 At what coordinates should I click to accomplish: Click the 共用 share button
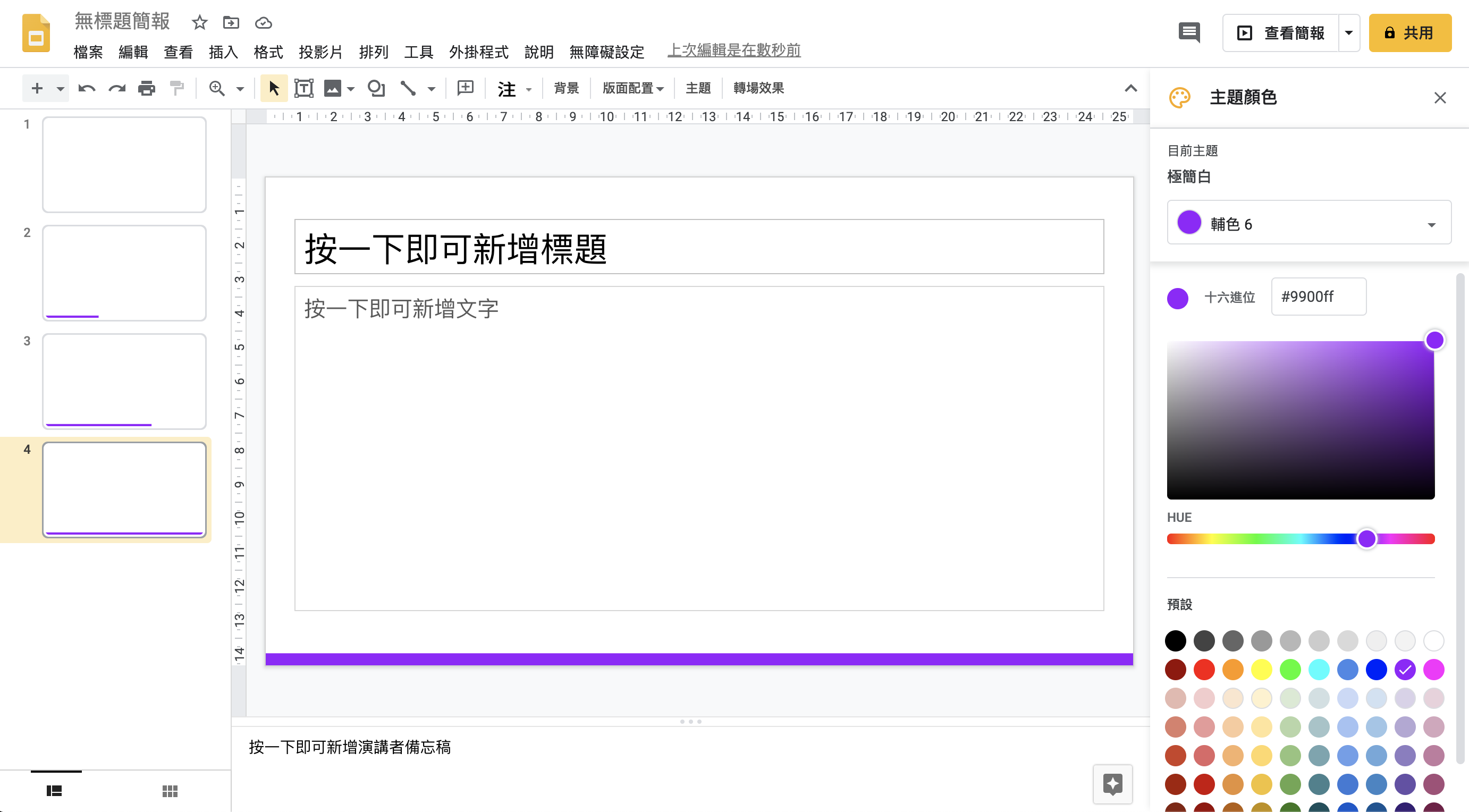click(1409, 33)
